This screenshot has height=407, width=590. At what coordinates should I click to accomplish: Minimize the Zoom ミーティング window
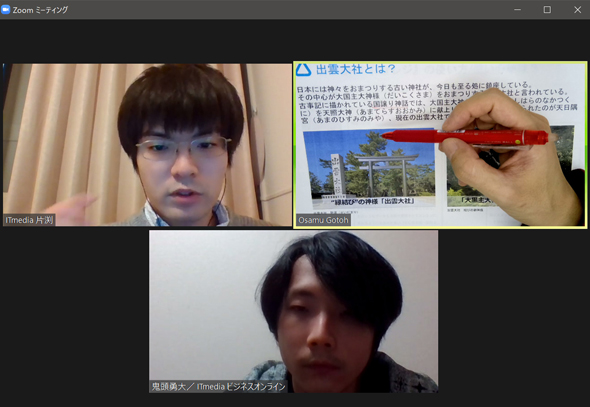(x=518, y=10)
